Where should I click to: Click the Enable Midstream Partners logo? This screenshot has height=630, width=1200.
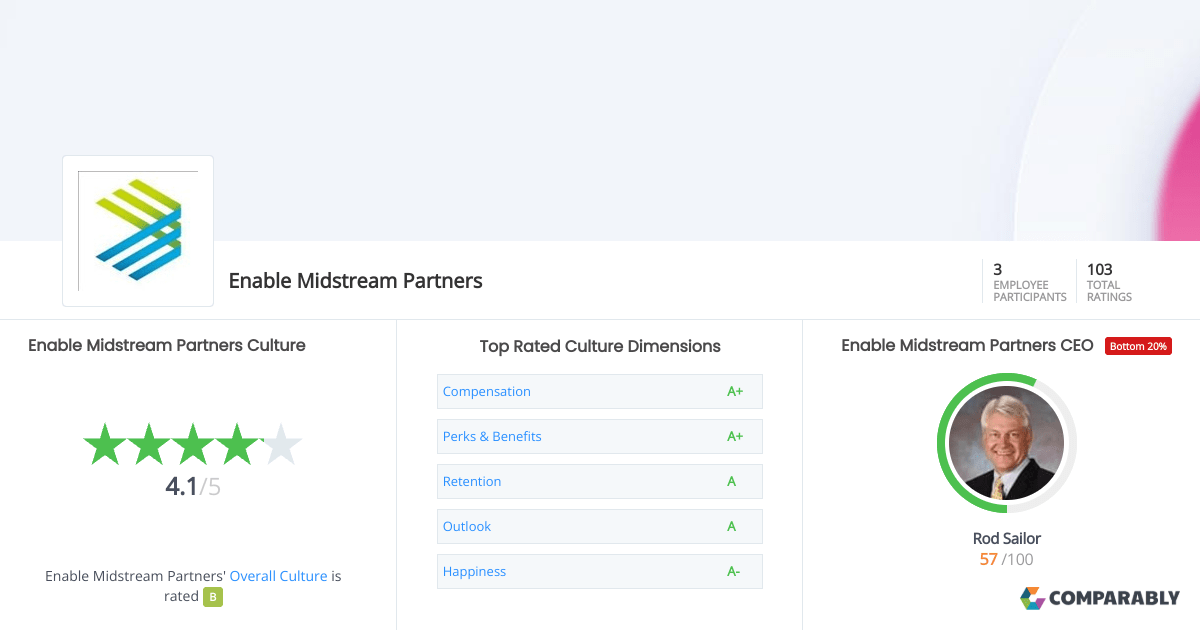(x=138, y=230)
